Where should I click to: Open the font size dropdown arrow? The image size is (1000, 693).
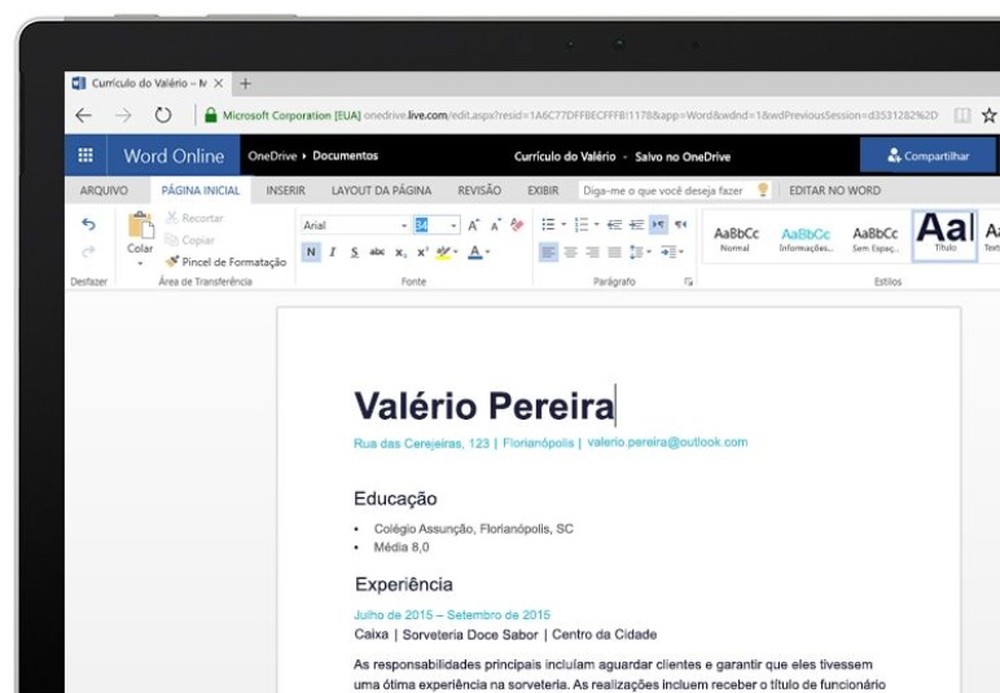pyautogui.click(x=453, y=226)
